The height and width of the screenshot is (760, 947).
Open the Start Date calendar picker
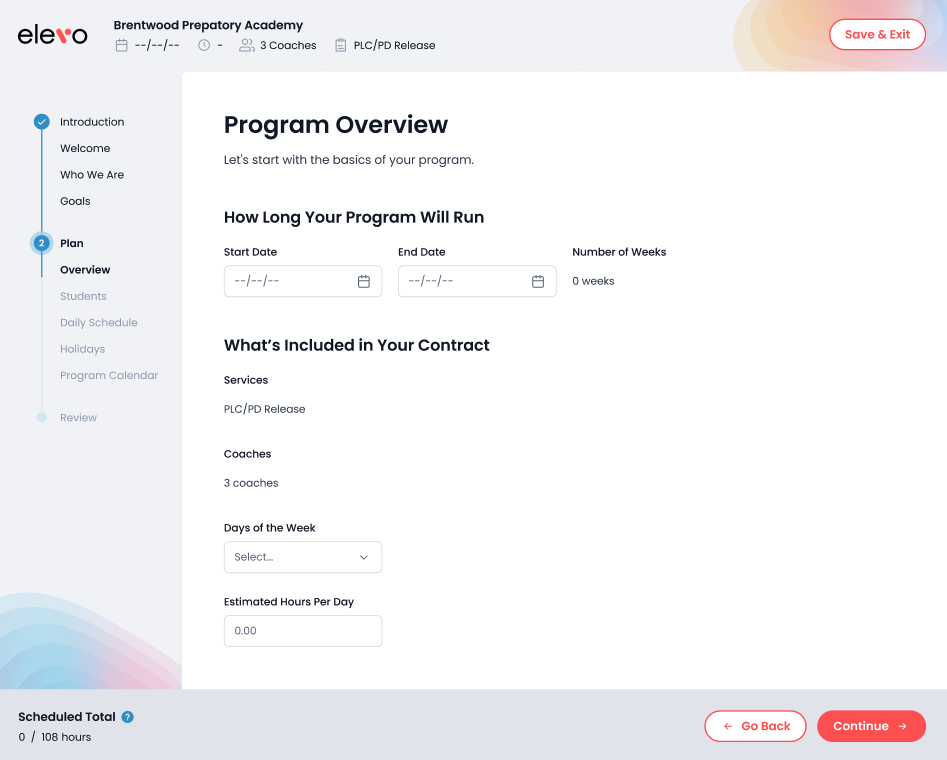click(364, 281)
